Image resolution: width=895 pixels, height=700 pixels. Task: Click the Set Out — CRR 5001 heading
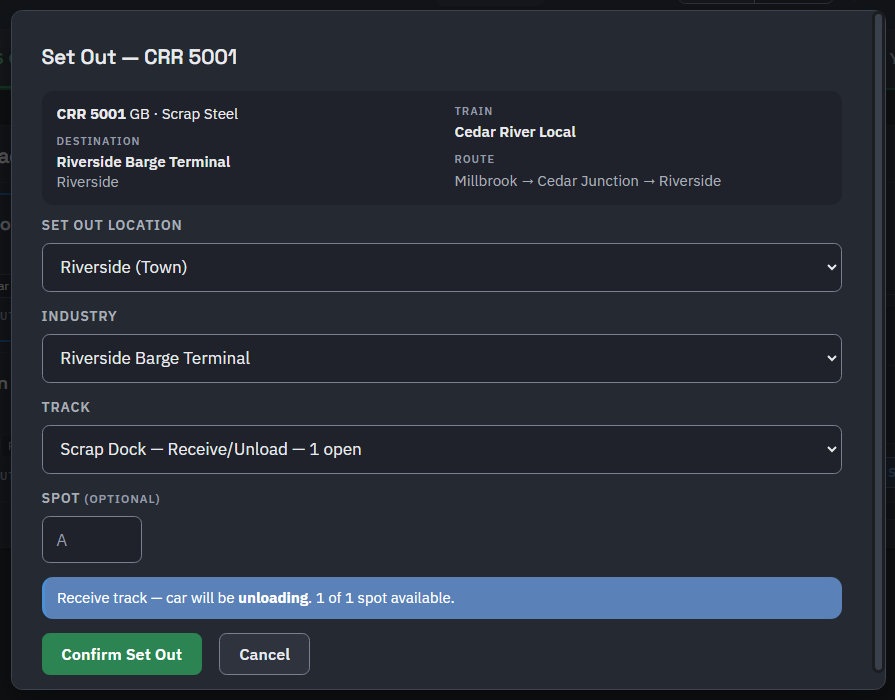point(139,57)
